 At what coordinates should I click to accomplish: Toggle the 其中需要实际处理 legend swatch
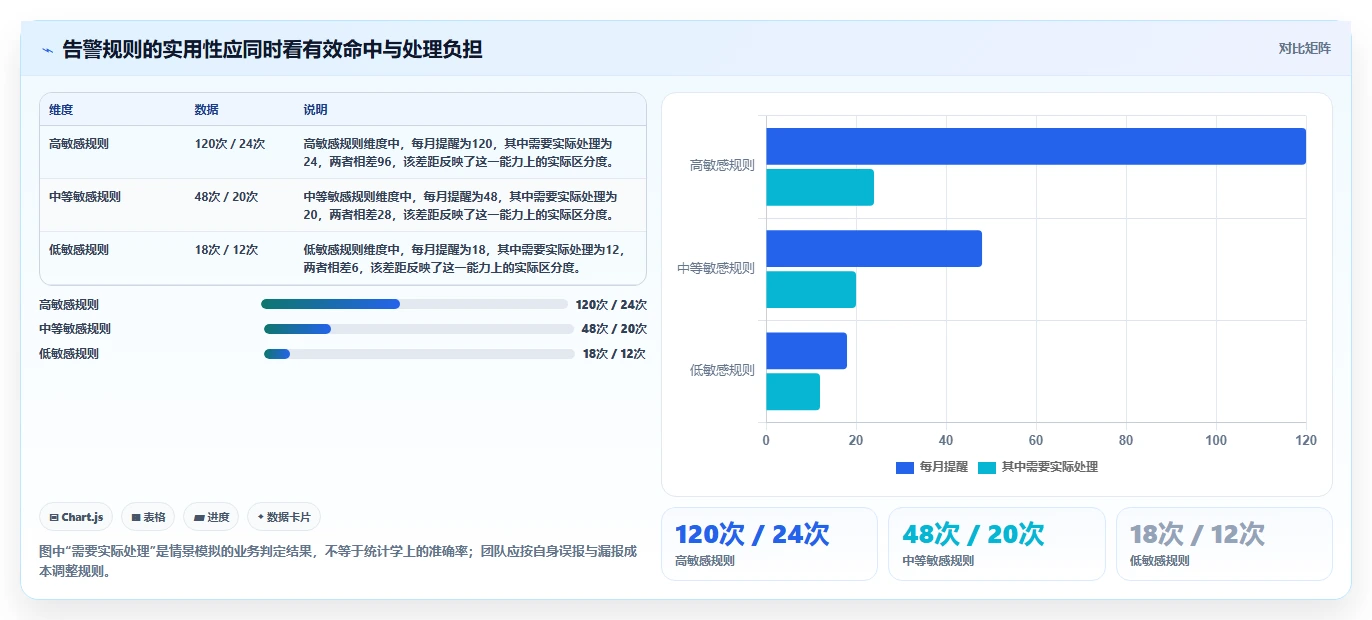point(987,467)
